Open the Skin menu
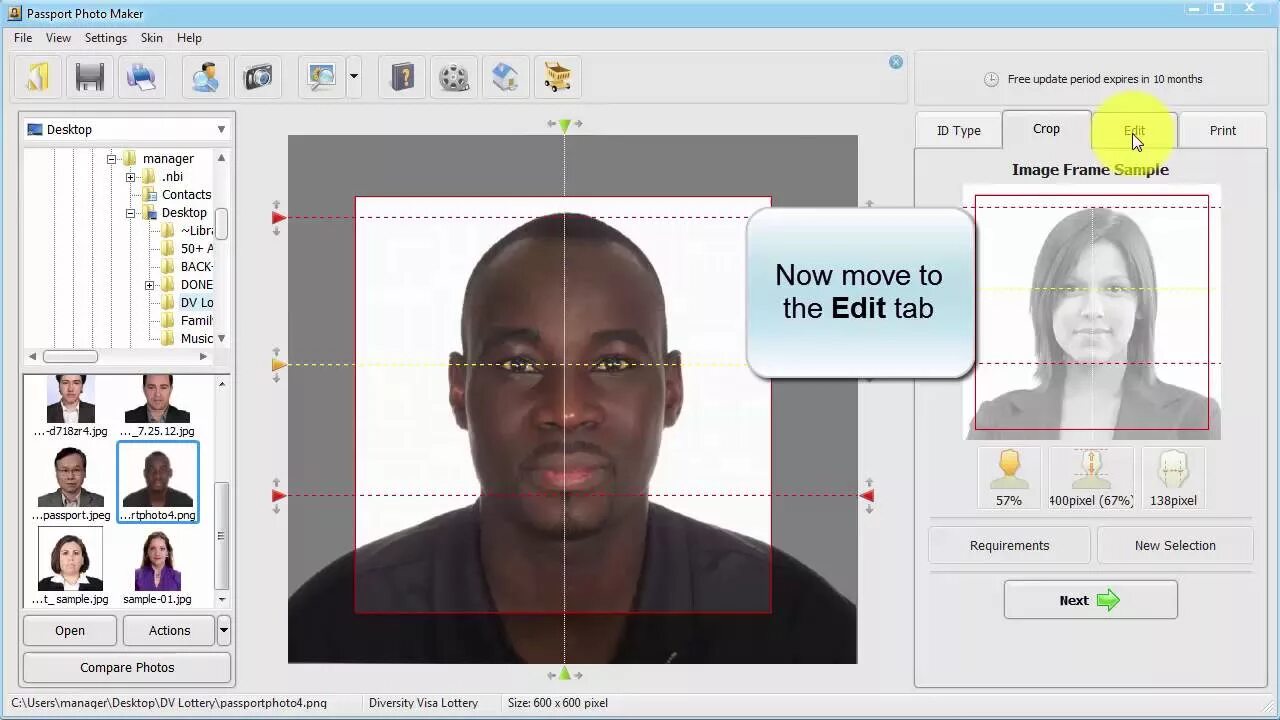 152,38
